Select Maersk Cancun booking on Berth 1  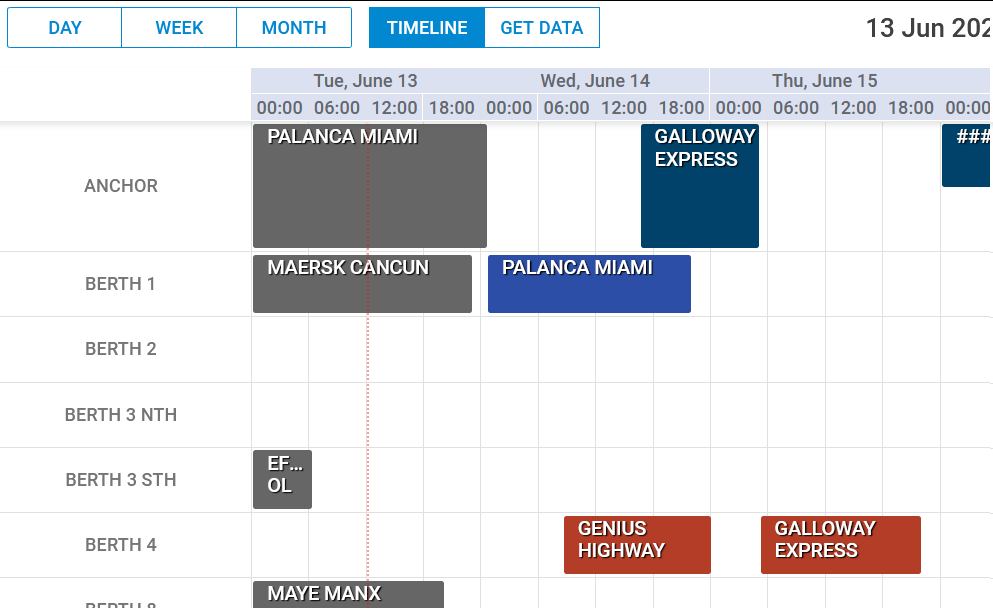pos(362,284)
